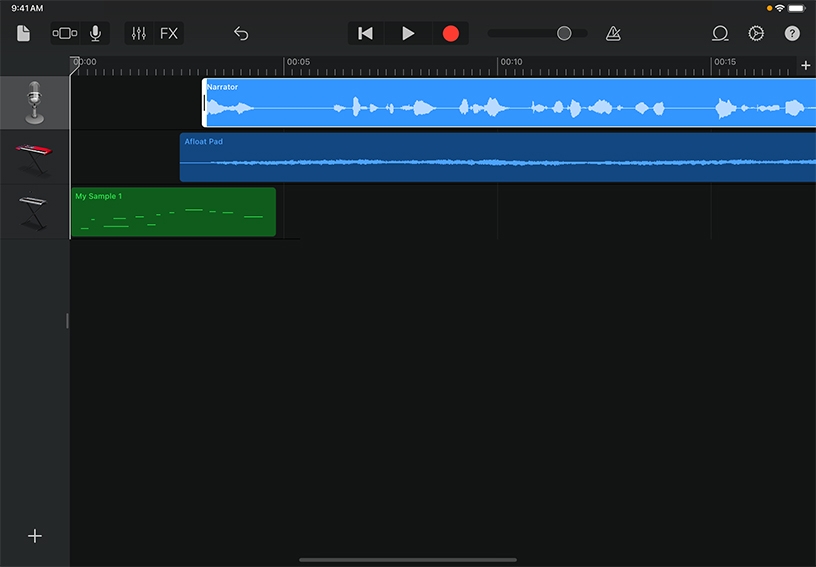Select the Narrator microphone track header
This screenshot has height=567, width=816.
pyautogui.click(x=35, y=103)
